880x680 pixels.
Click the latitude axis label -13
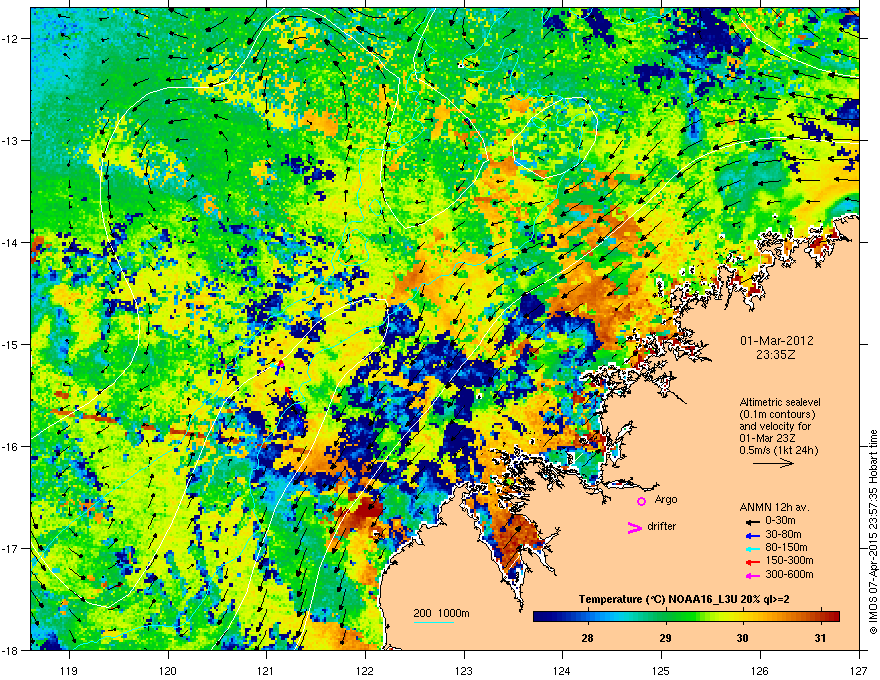click(x=11, y=140)
